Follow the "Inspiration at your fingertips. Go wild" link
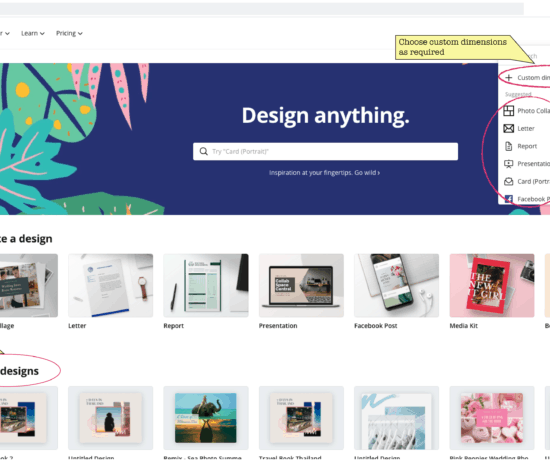Image resolution: width=550 pixels, height=460 pixels. click(x=324, y=173)
